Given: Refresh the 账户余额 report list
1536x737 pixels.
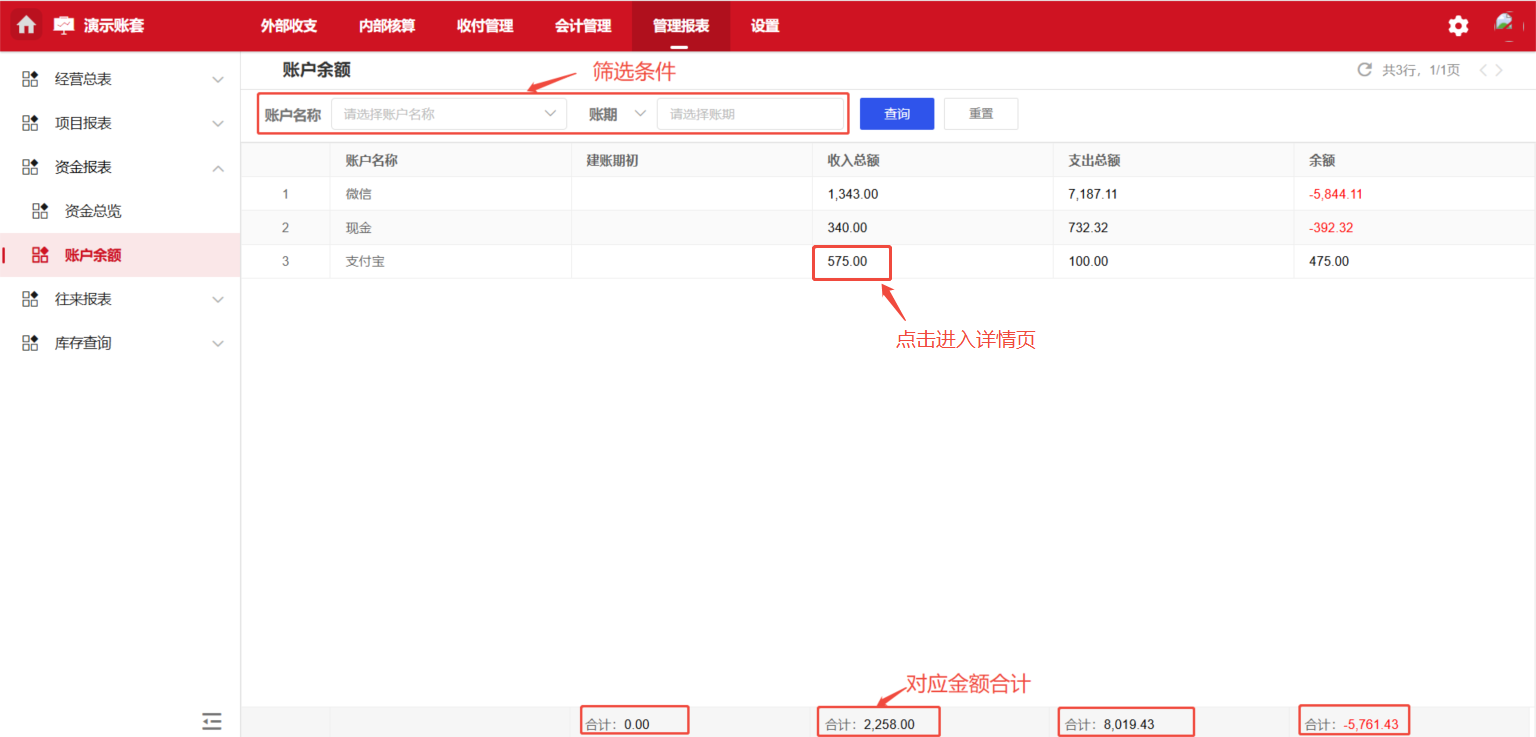Looking at the screenshot, I should (1364, 70).
